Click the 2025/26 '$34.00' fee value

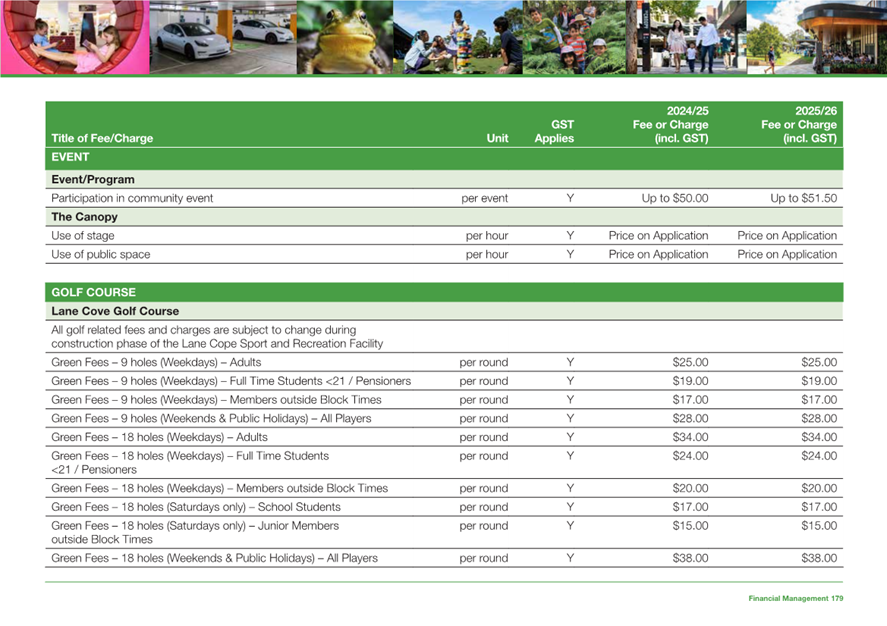point(819,437)
